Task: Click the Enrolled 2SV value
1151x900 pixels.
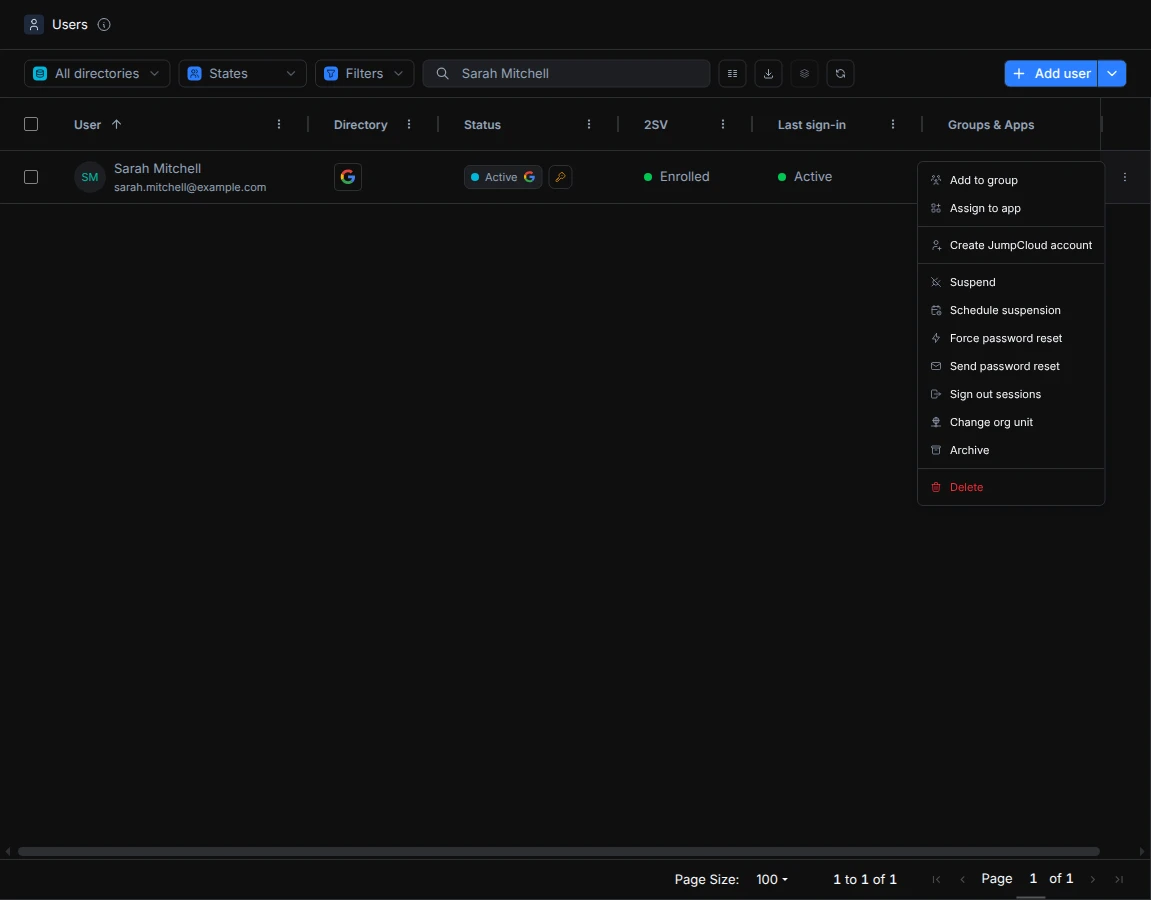Action: coord(677,177)
